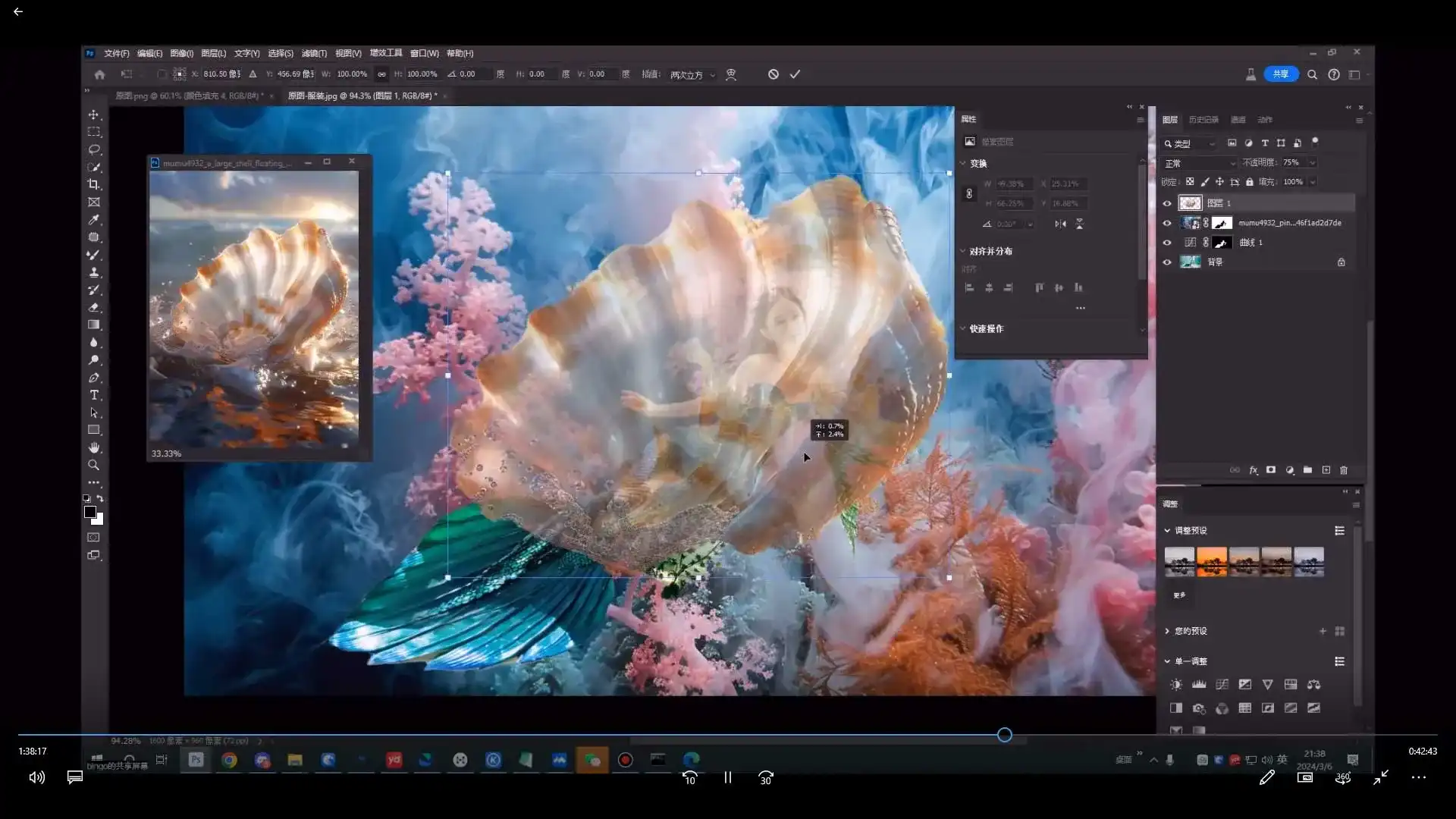Pause the video playback
Screen dimensions: 1456x819
728,777
